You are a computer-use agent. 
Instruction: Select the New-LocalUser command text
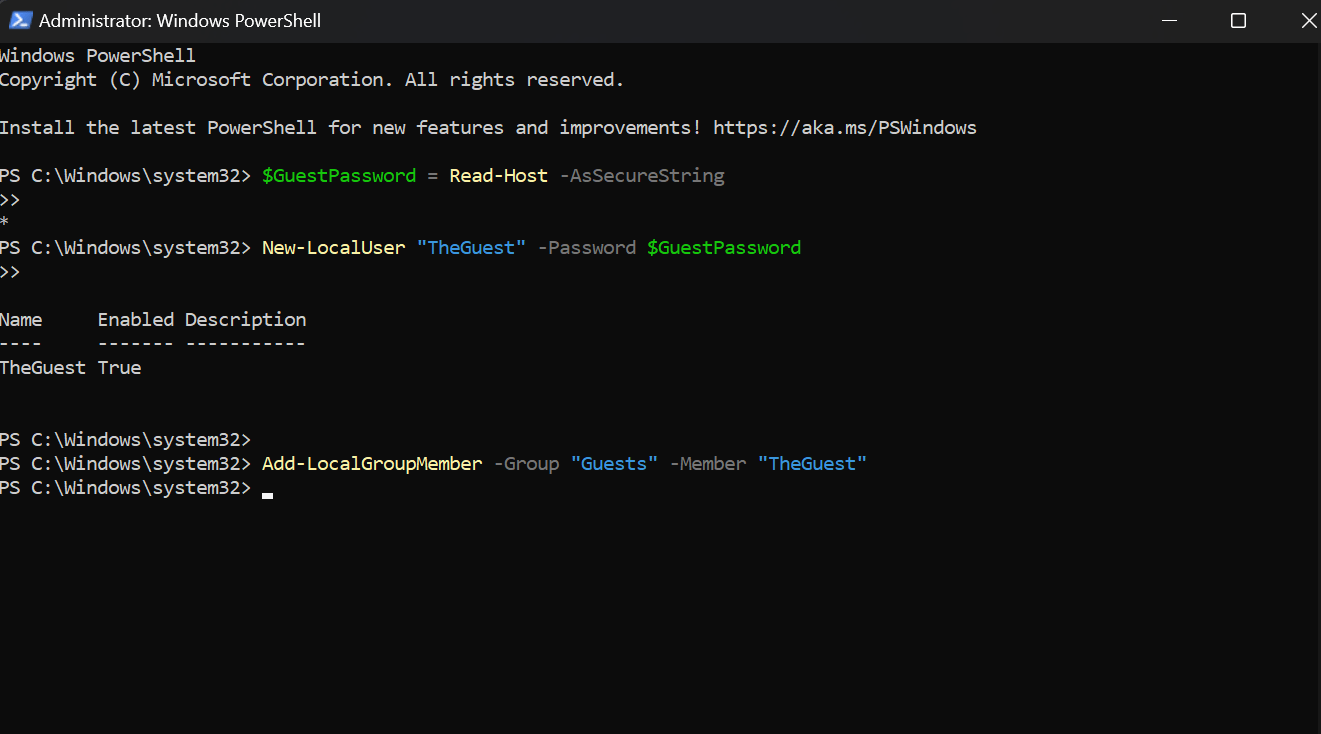(333, 247)
